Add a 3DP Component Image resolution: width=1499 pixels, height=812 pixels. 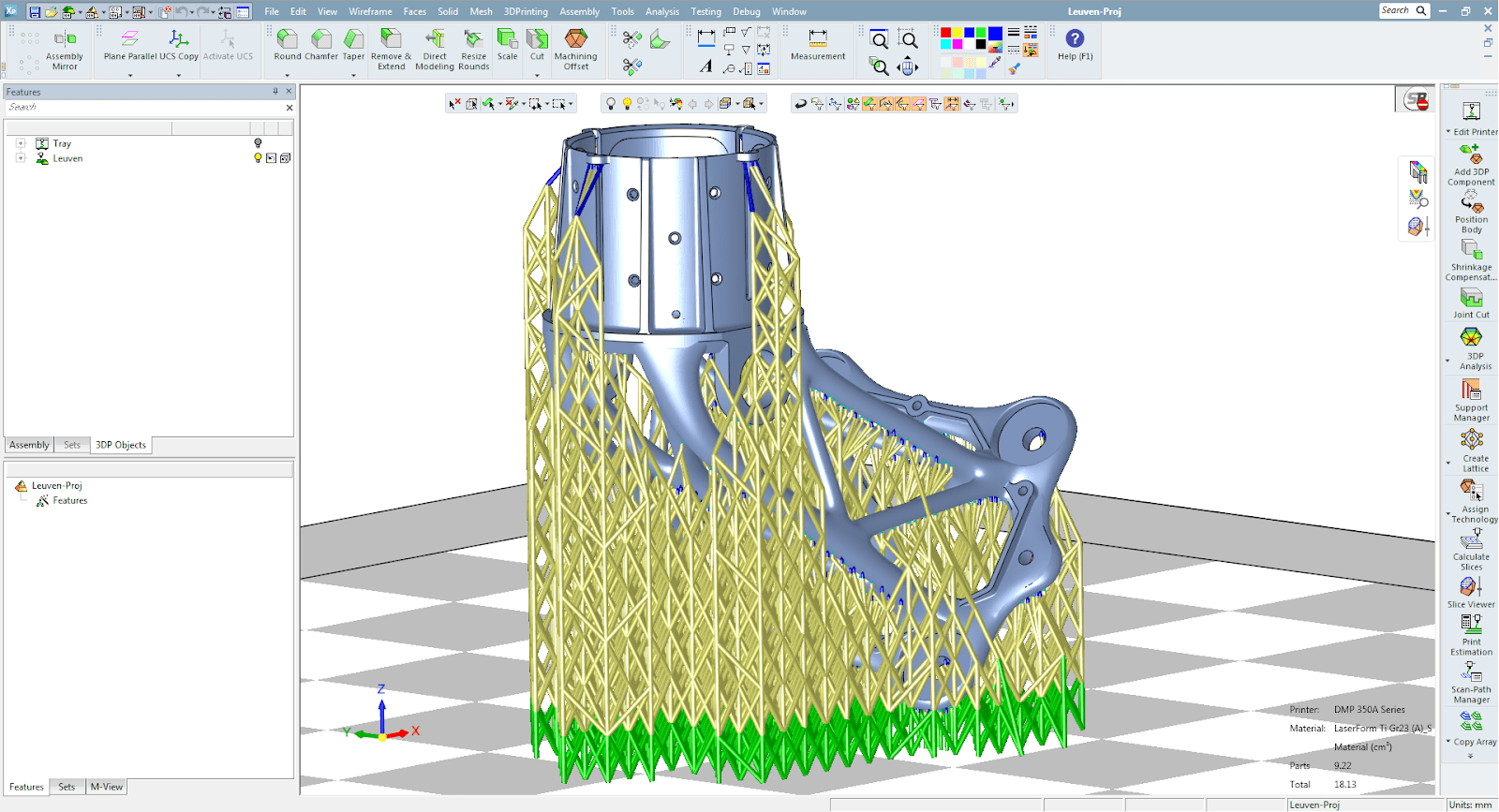coord(1471,165)
